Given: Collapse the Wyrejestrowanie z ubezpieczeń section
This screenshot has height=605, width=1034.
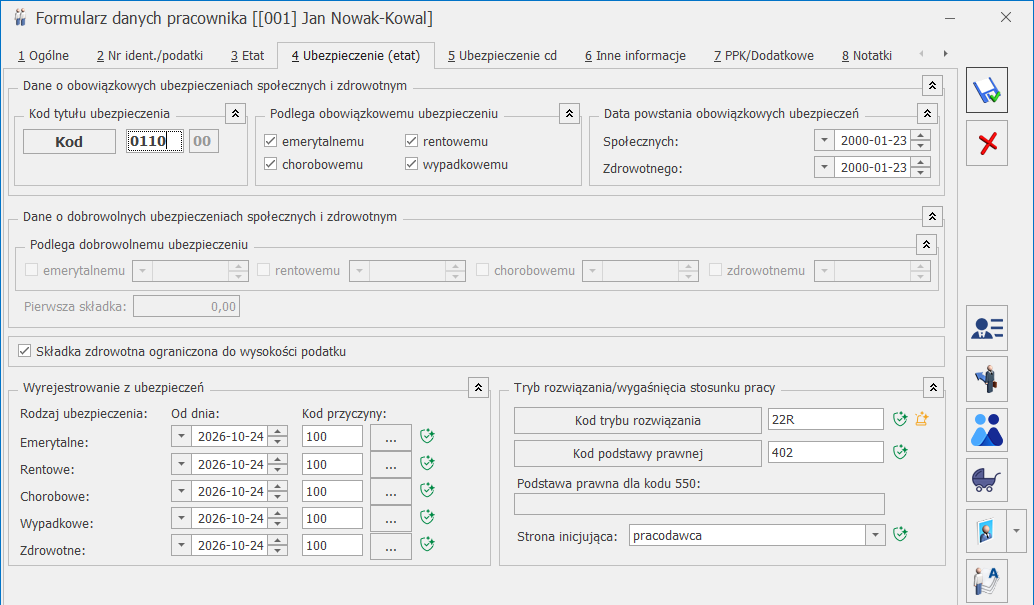Looking at the screenshot, I should (x=478, y=387).
